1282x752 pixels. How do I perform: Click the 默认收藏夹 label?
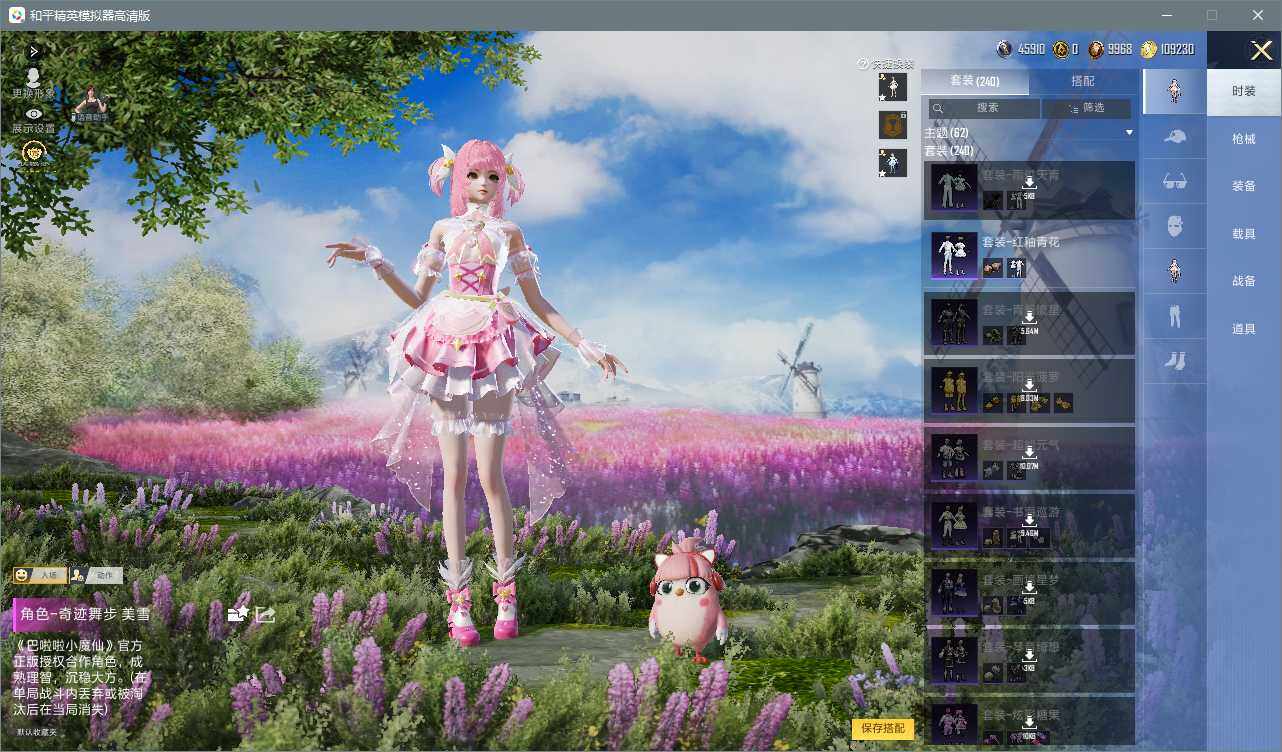pyautogui.click(x=36, y=732)
